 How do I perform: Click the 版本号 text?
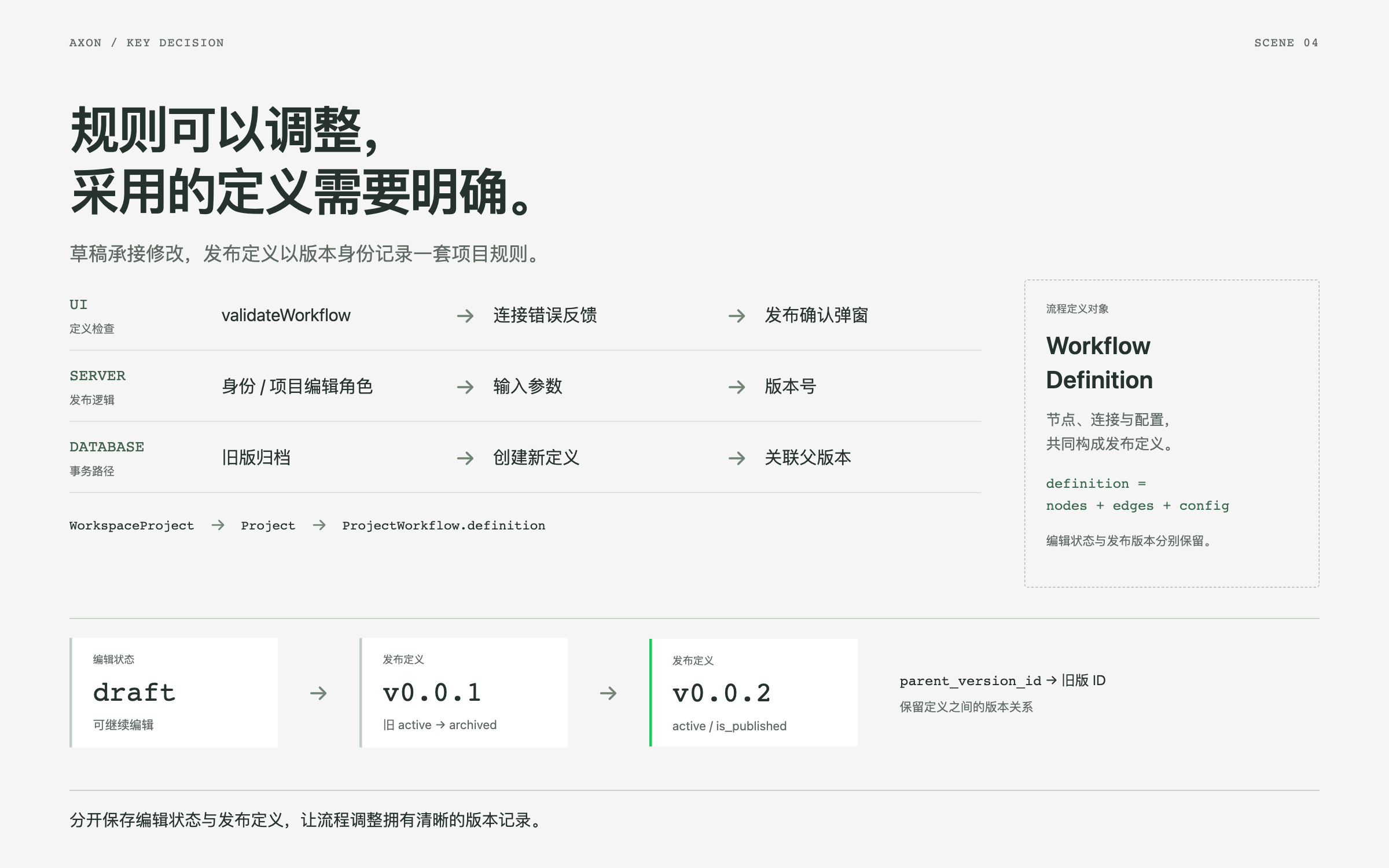[791, 387]
